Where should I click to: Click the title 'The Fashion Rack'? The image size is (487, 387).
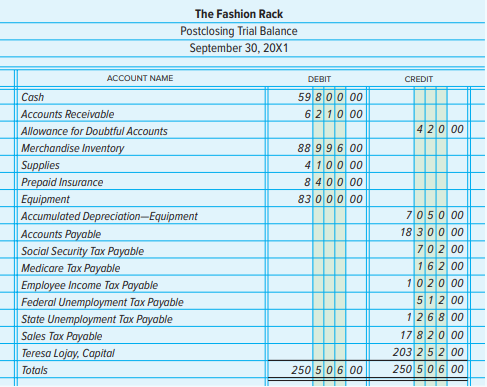coord(239,14)
